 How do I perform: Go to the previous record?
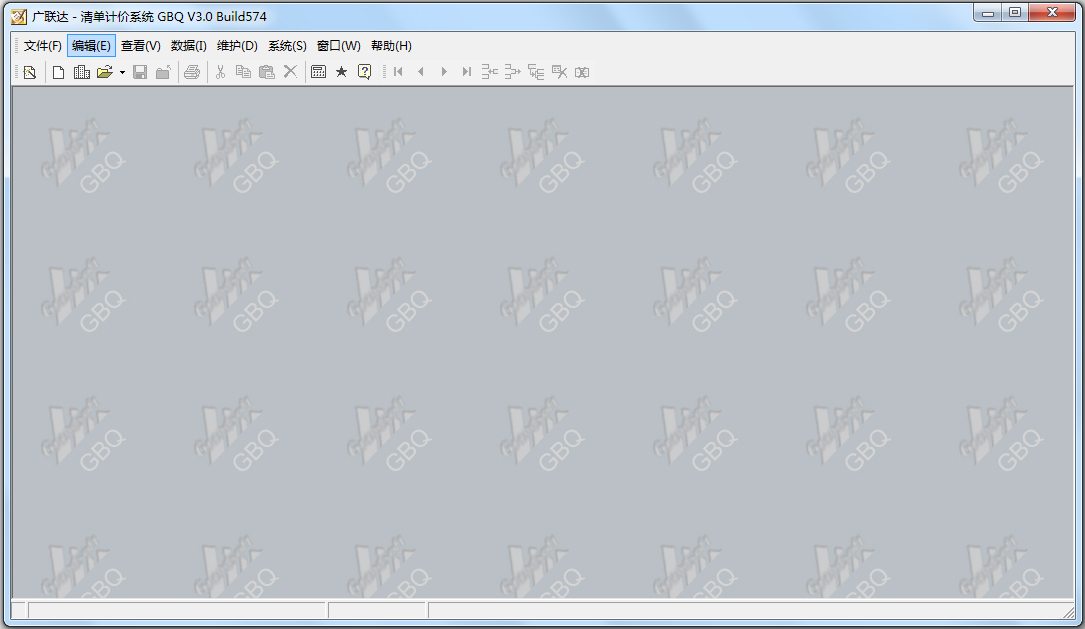[421, 72]
